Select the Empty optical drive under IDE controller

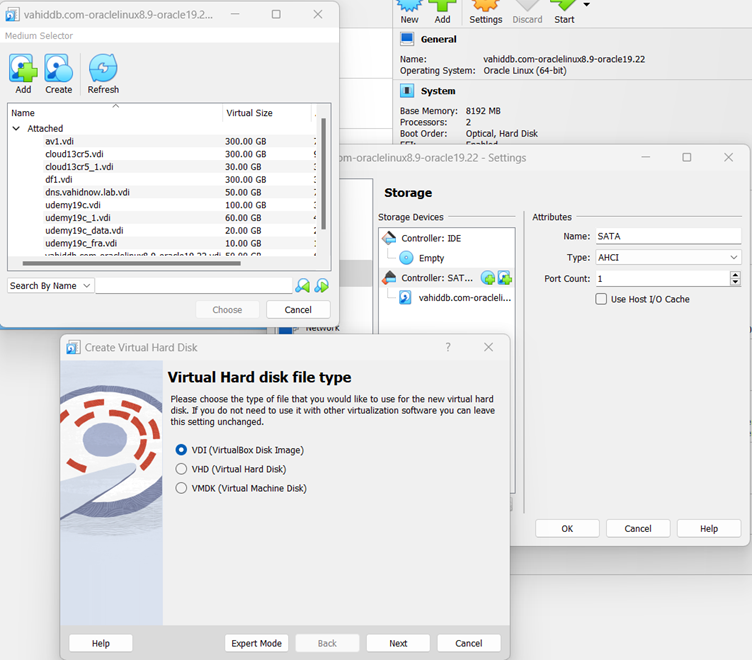click(431, 258)
